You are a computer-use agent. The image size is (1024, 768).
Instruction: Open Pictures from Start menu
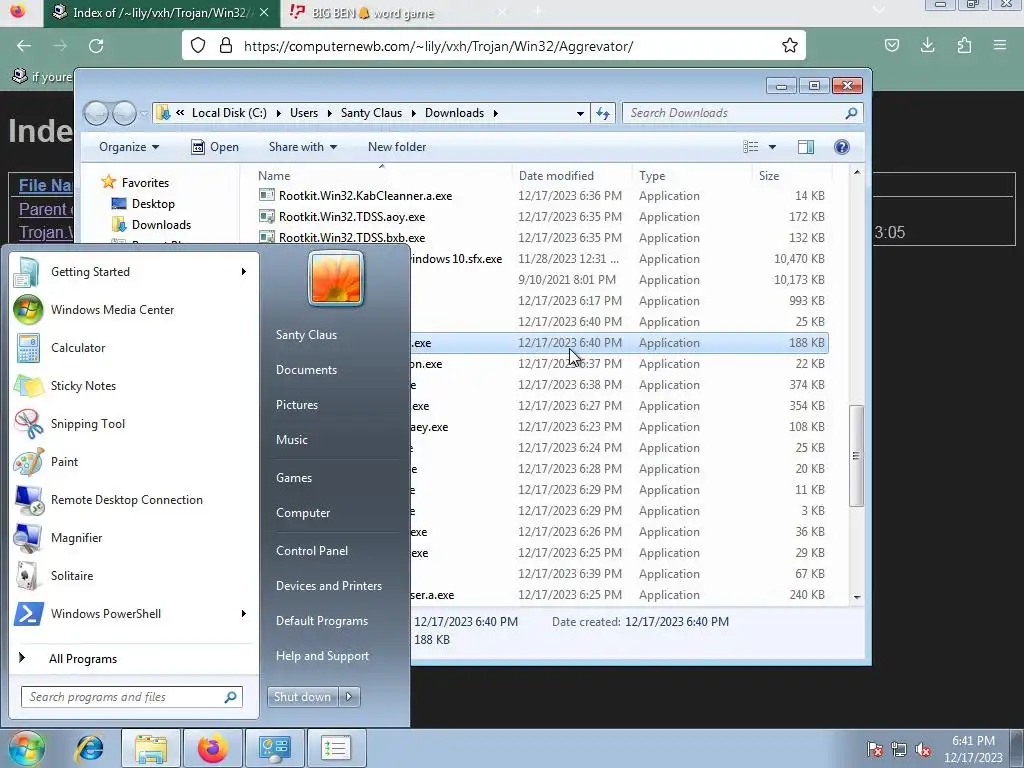tap(296, 405)
